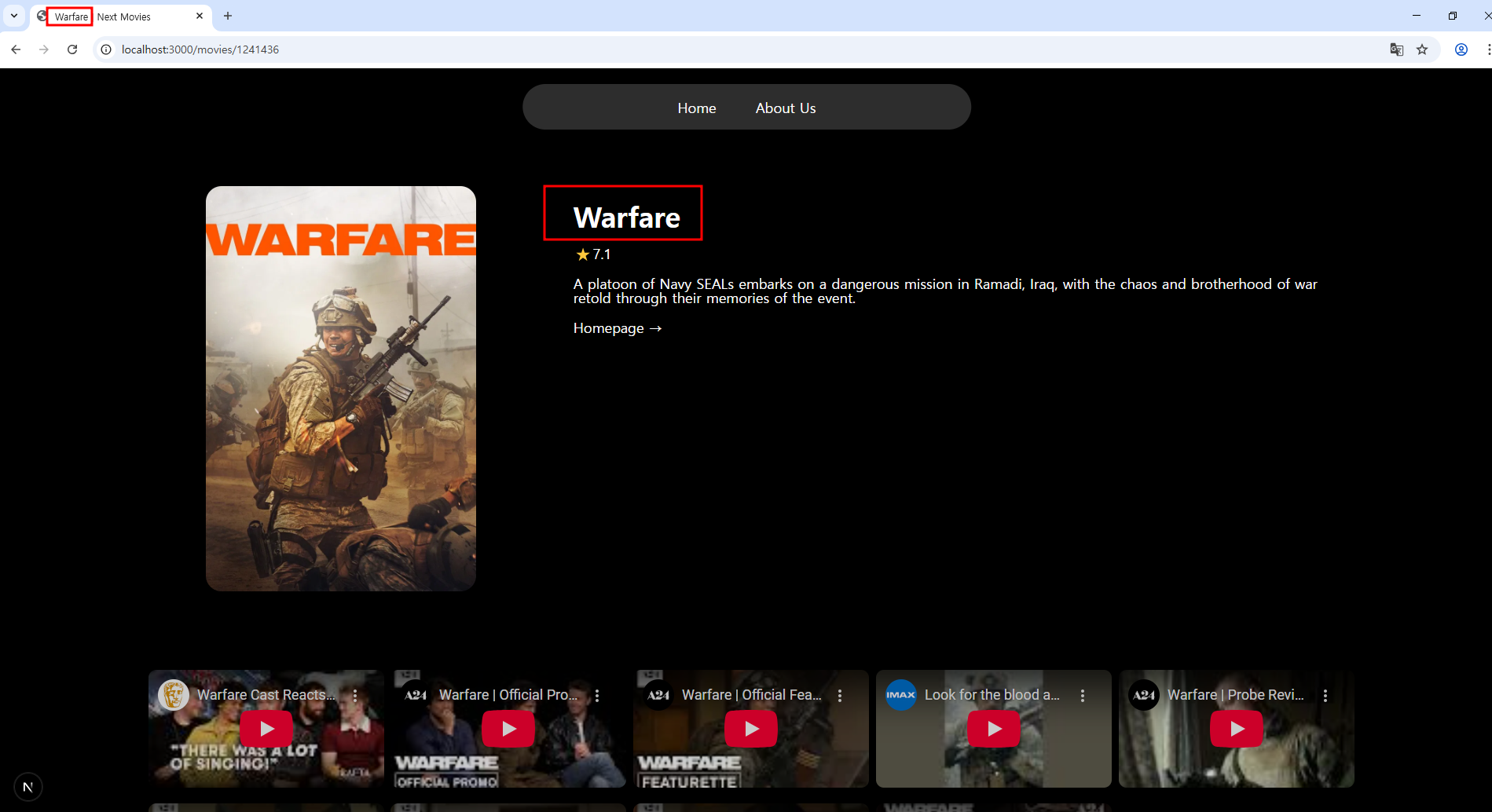
Task: Play the Warfare Probe Review video
Action: point(1237,729)
